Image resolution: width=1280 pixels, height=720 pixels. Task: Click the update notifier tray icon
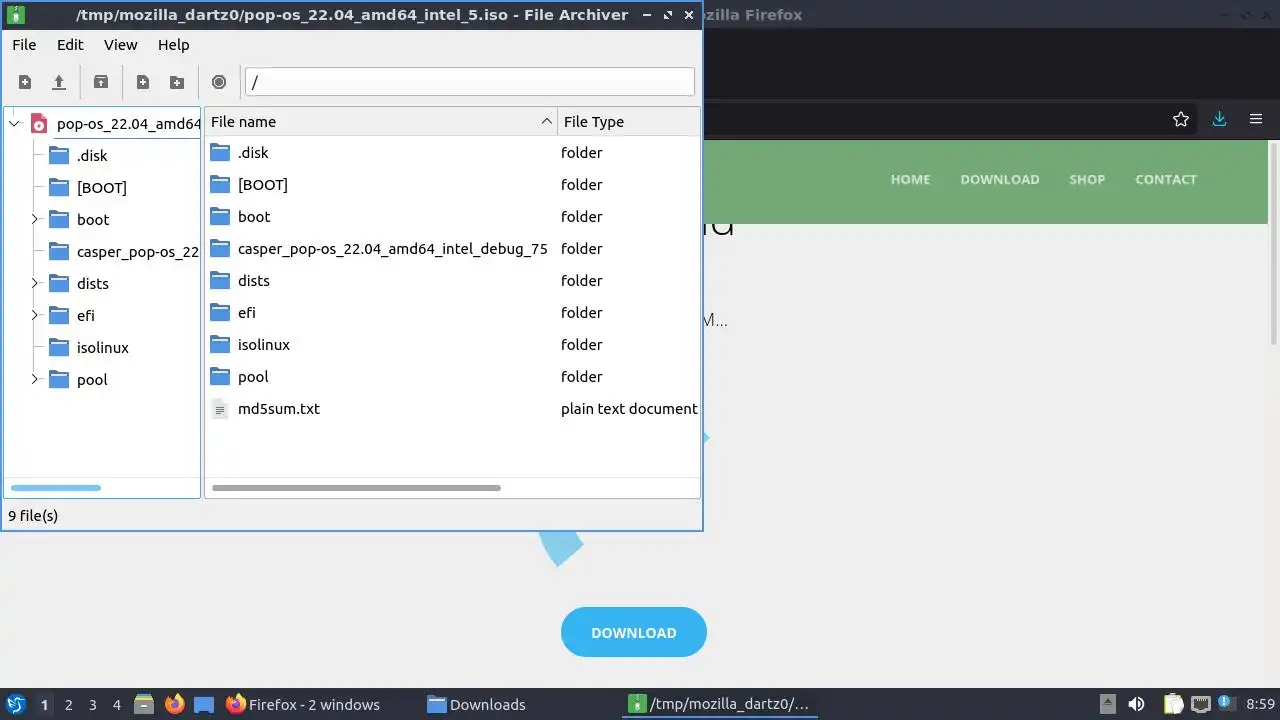(1224, 703)
